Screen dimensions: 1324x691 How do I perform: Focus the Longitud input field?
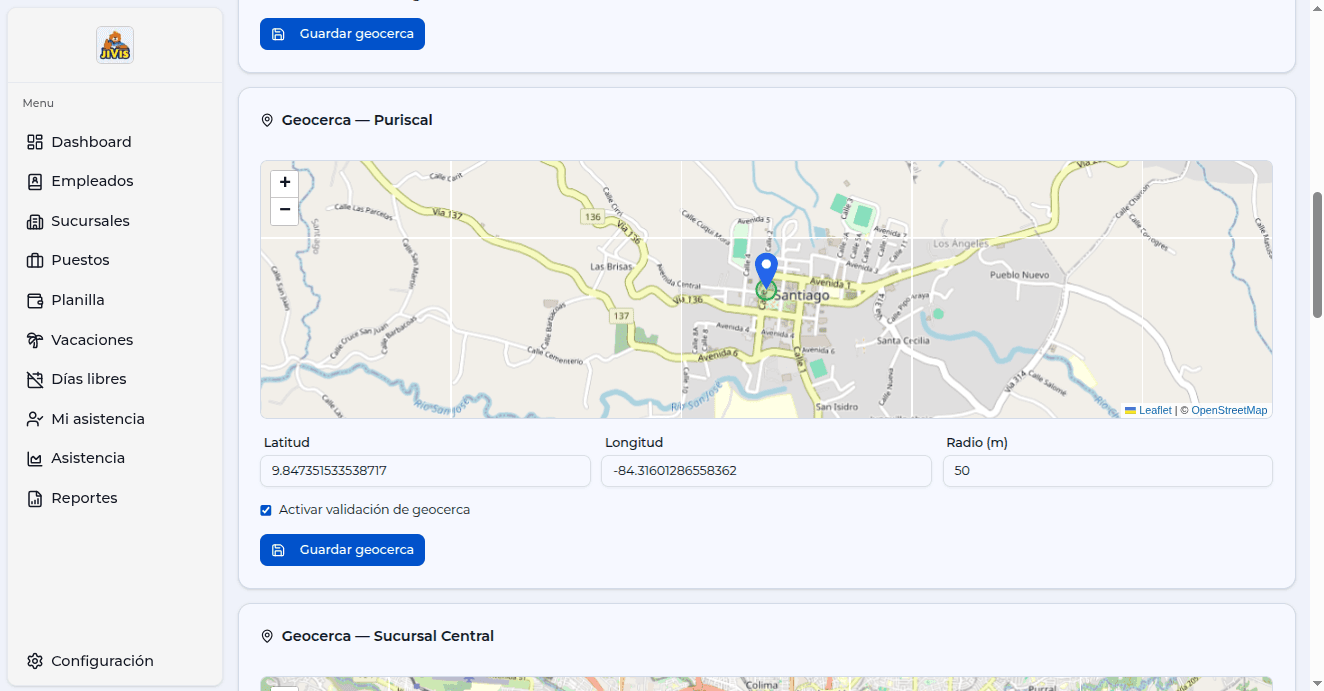766,471
